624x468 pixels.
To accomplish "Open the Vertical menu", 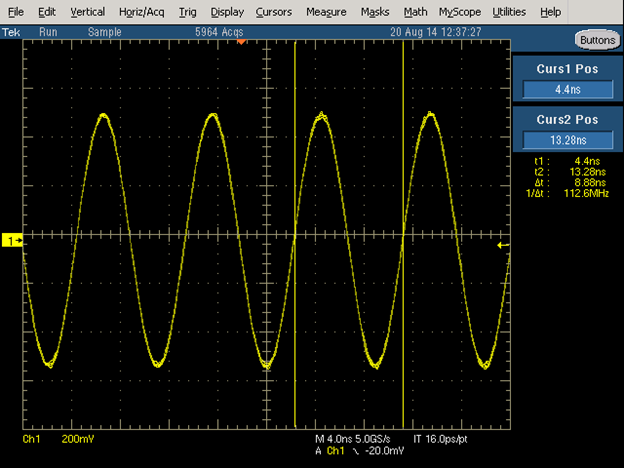I will point(88,12).
